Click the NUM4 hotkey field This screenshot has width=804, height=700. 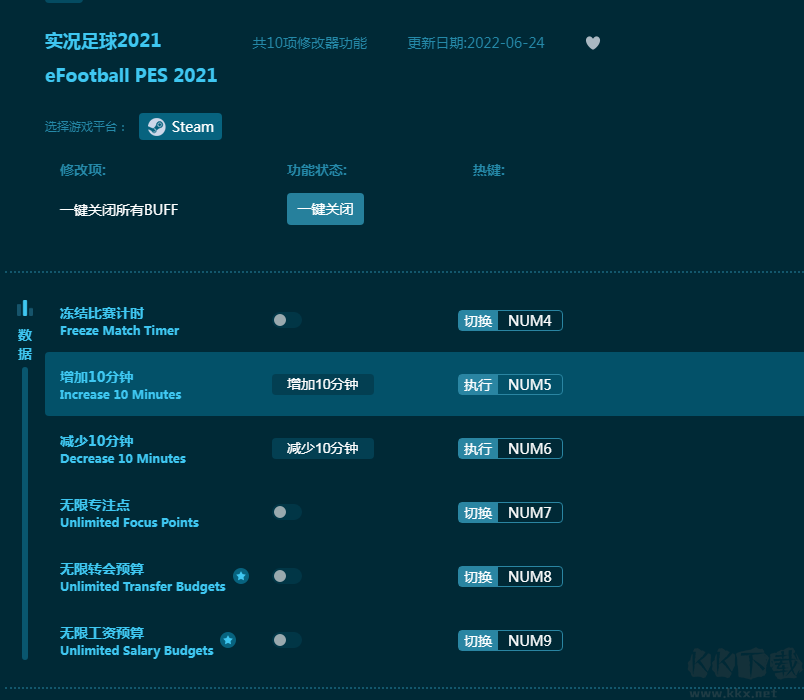click(x=529, y=321)
